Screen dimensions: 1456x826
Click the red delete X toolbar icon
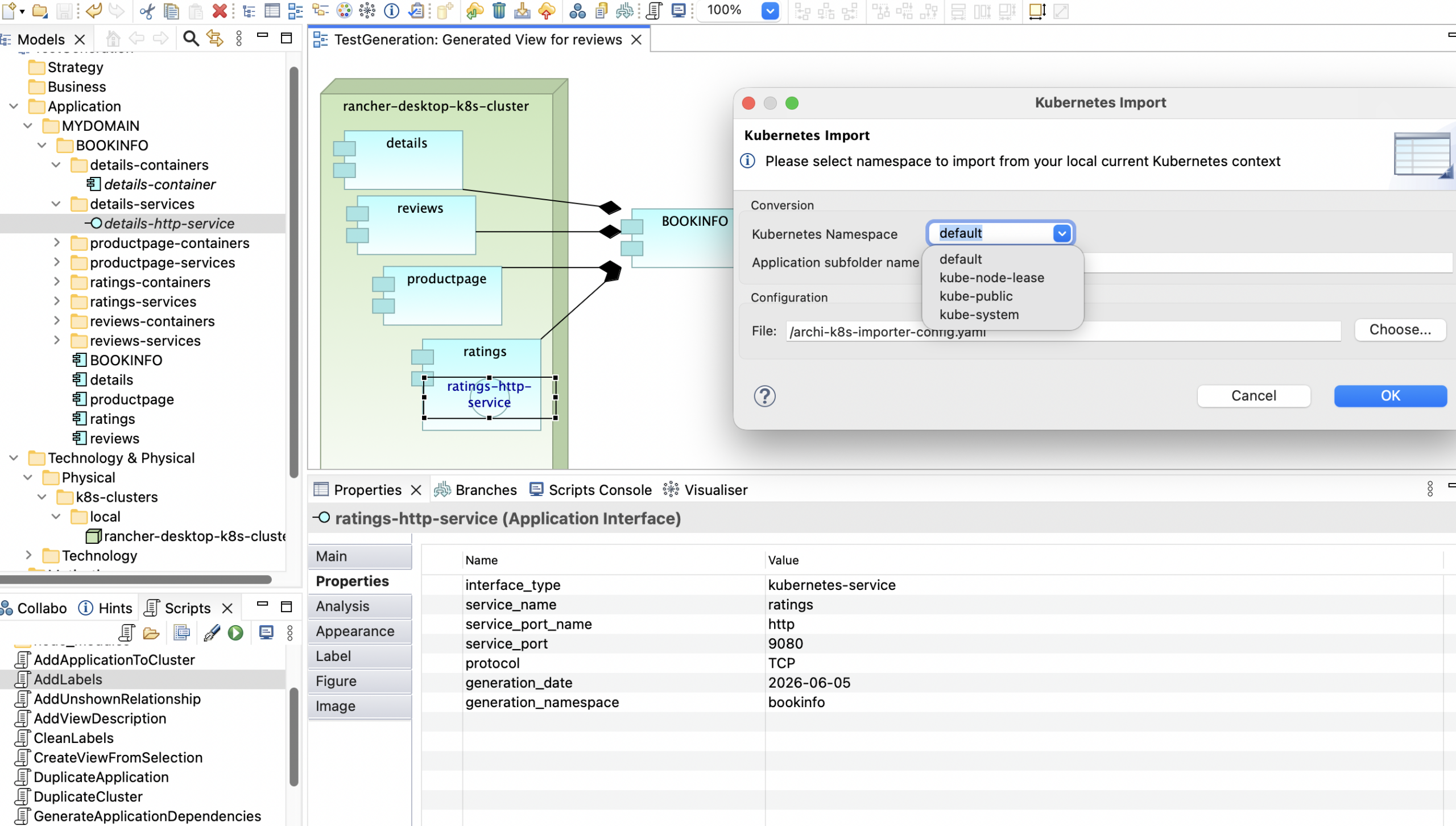(220, 10)
